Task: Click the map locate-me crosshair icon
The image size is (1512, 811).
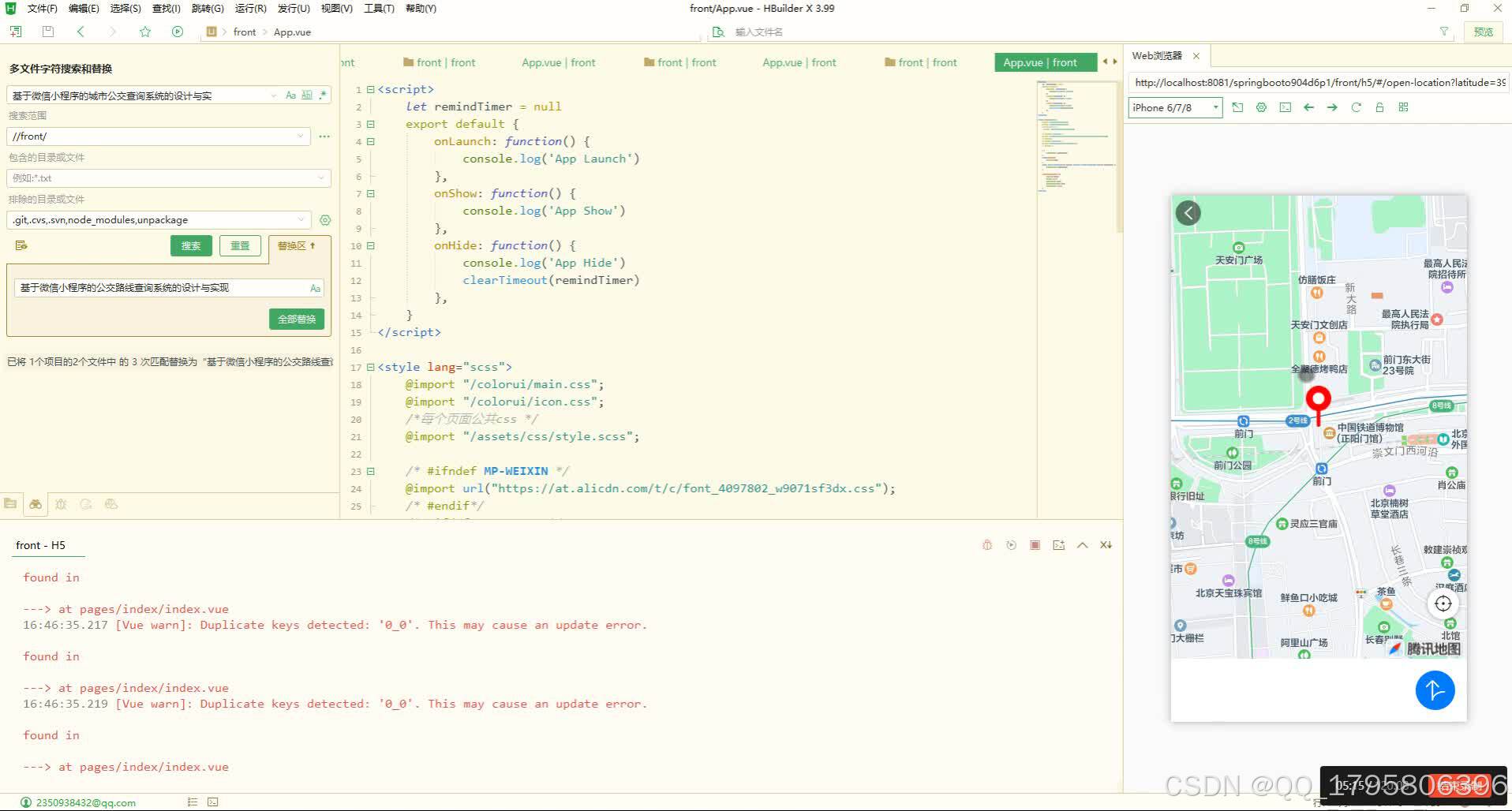Action: 1443,604
